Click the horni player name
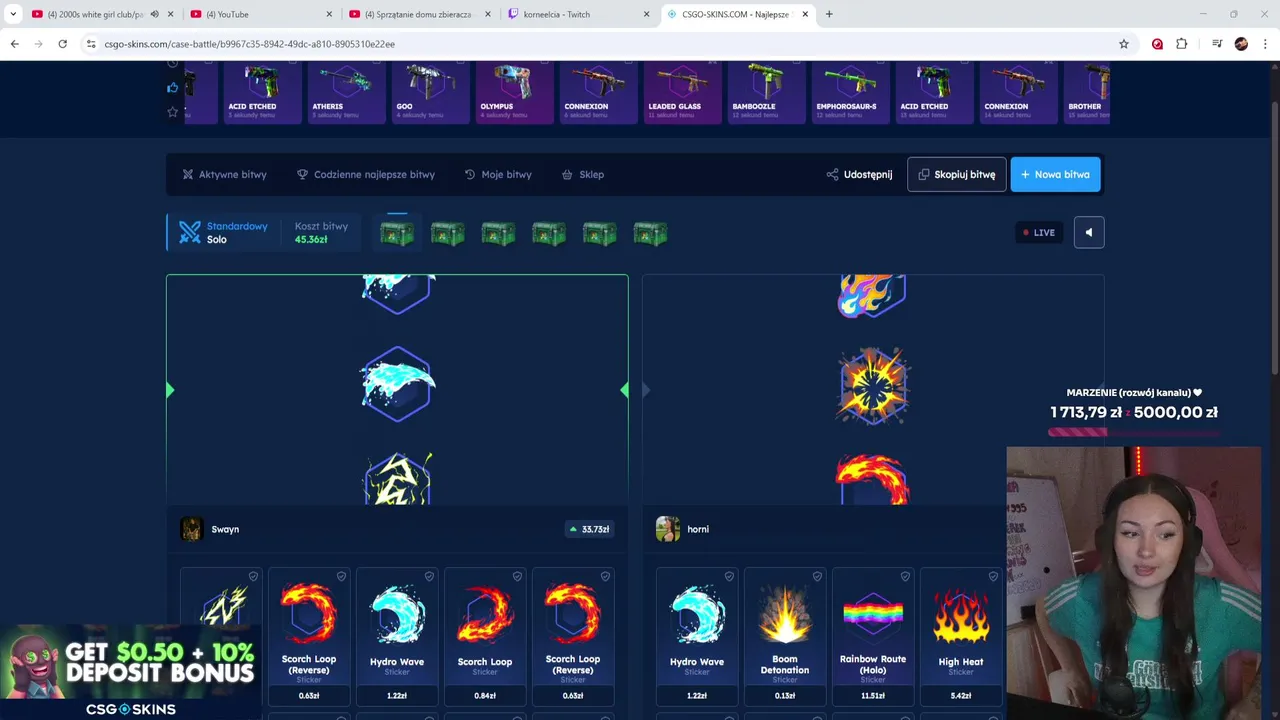1280x720 pixels. 698,529
